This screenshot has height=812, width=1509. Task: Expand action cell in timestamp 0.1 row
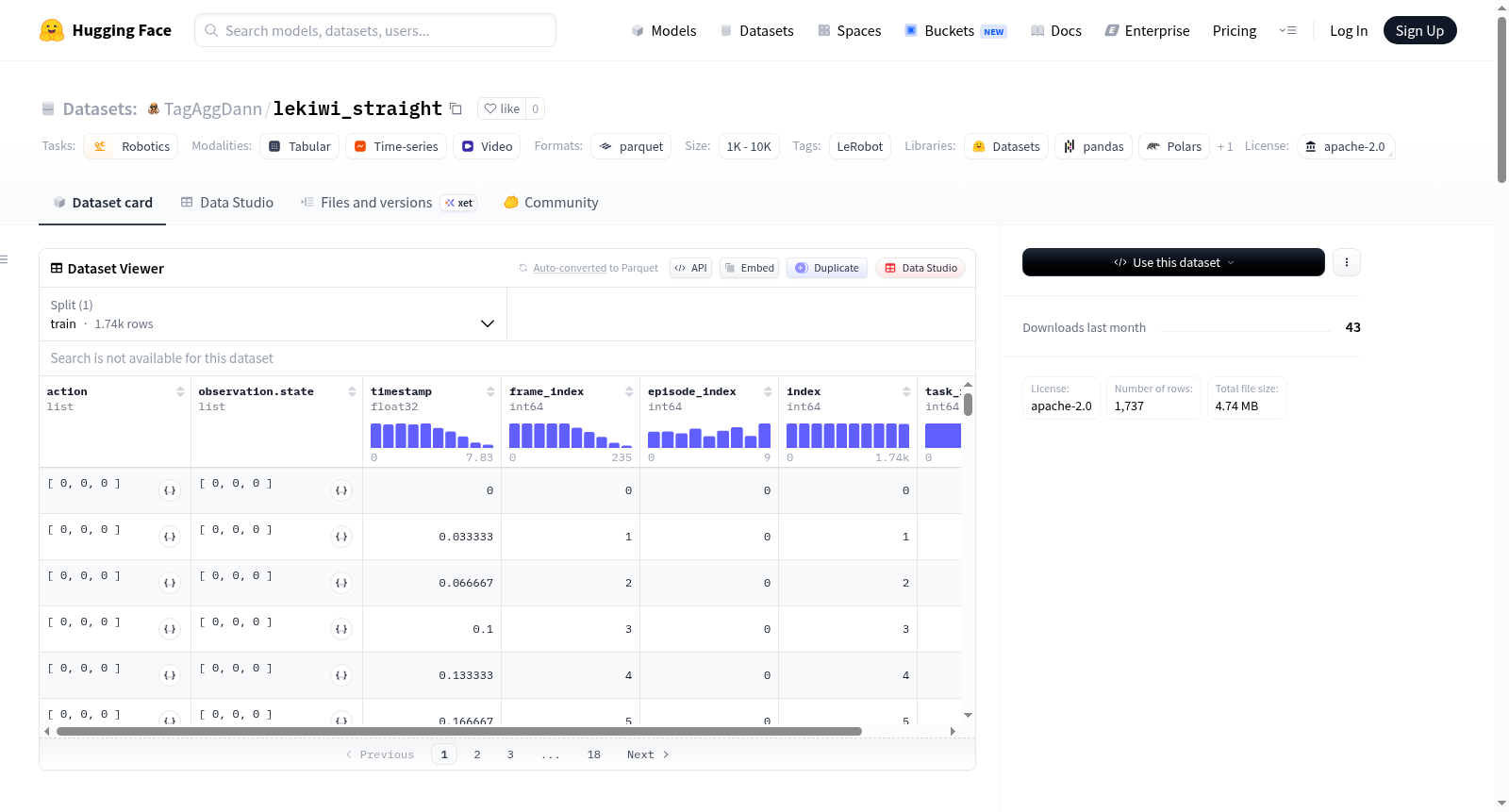click(170, 629)
